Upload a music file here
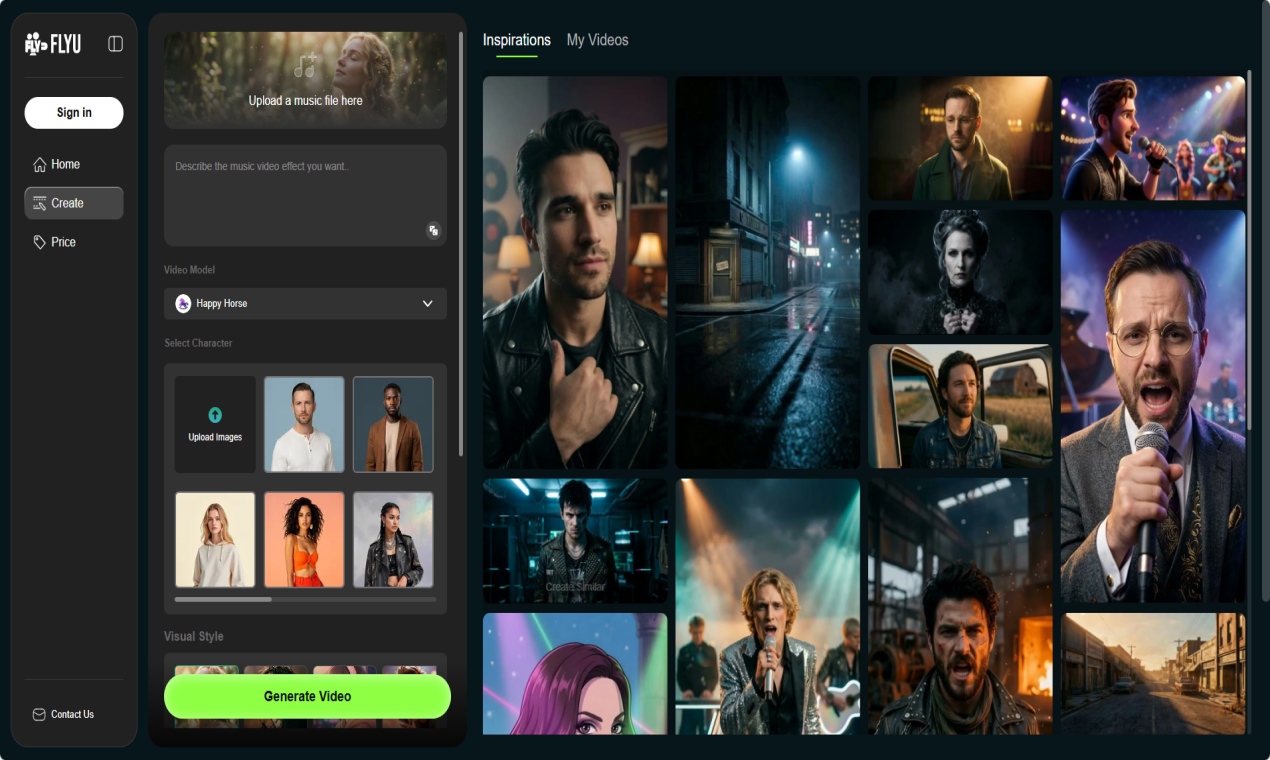The width and height of the screenshot is (1270, 760). coord(306,80)
